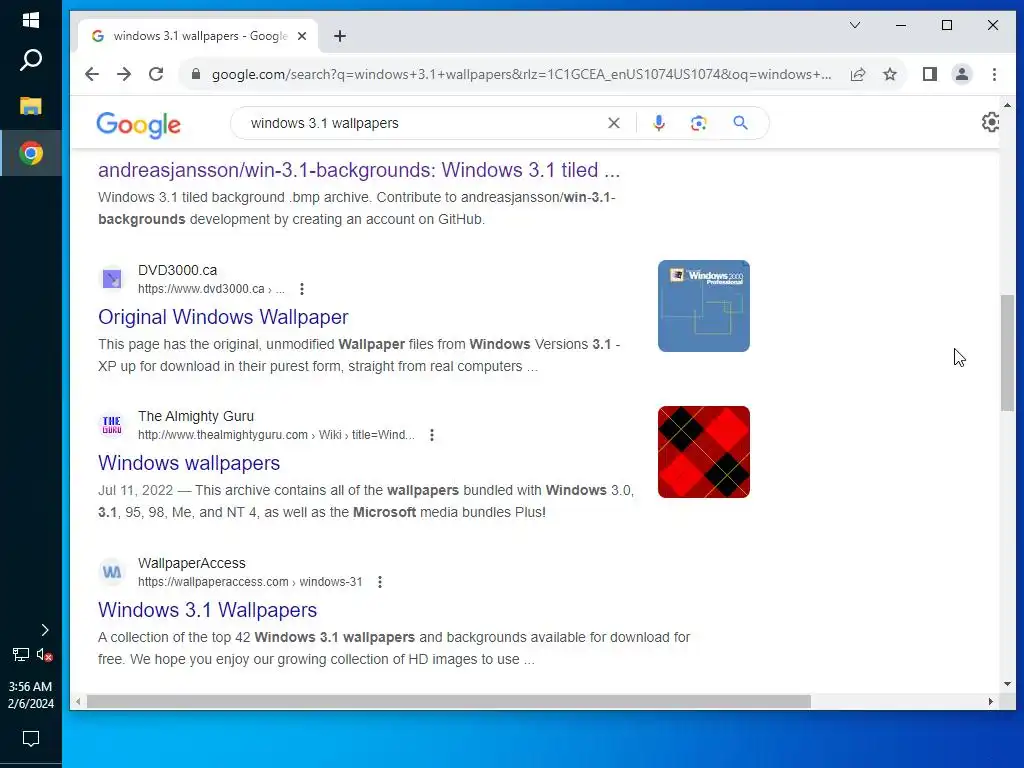
Task: Submit search with magnifier icon
Action: click(740, 123)
